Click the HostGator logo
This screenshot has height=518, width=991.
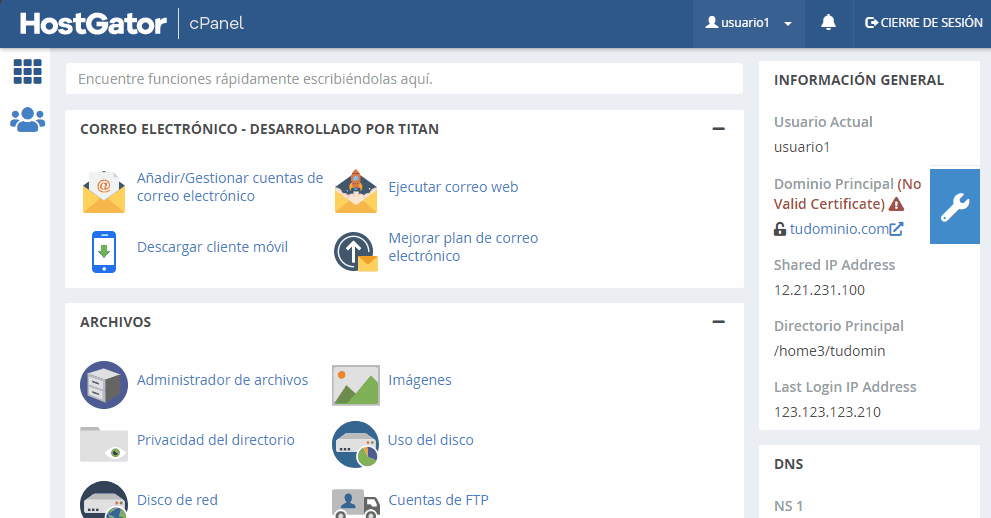94,23
